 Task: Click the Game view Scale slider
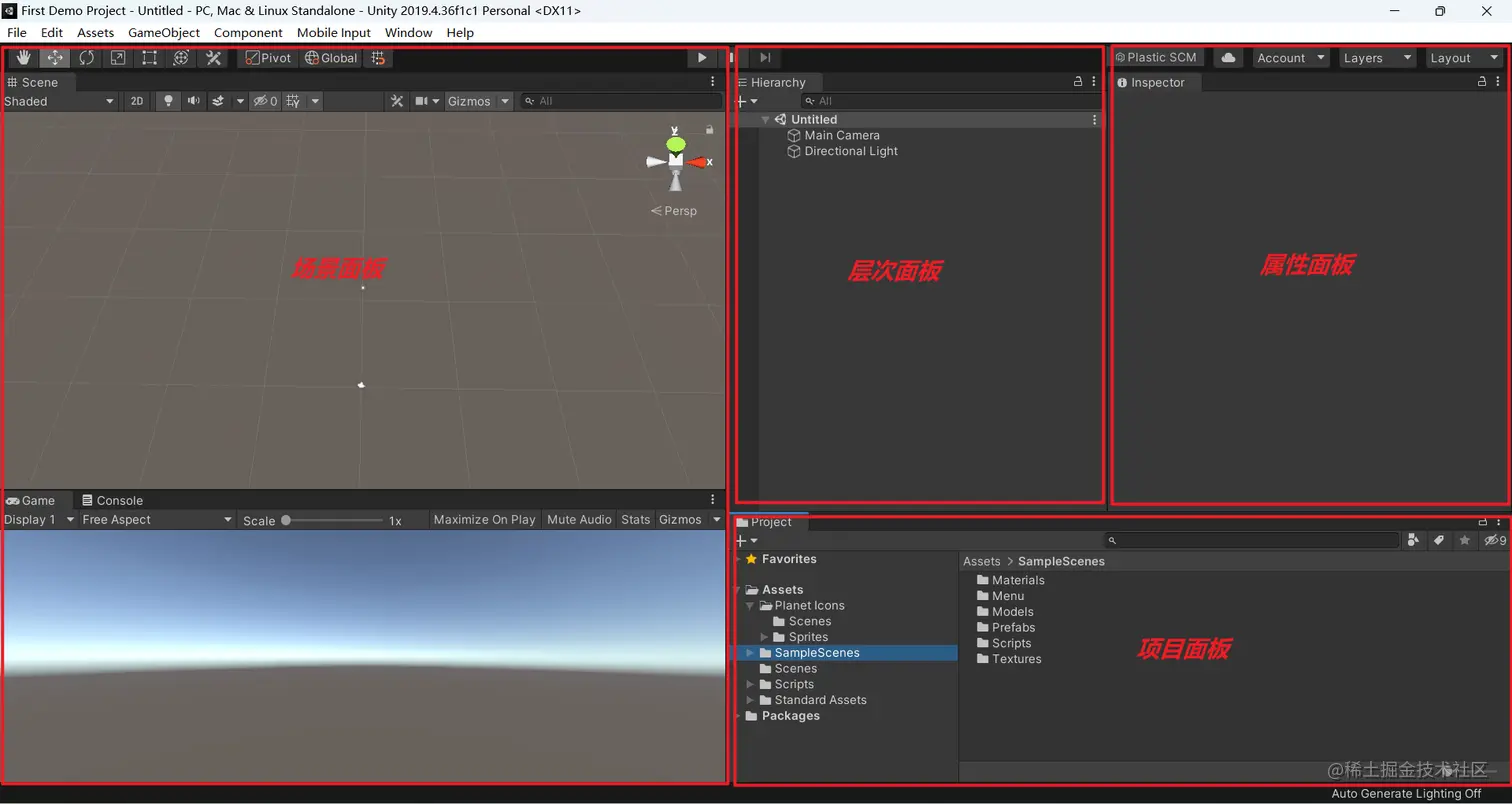click(x=333, y=520)
